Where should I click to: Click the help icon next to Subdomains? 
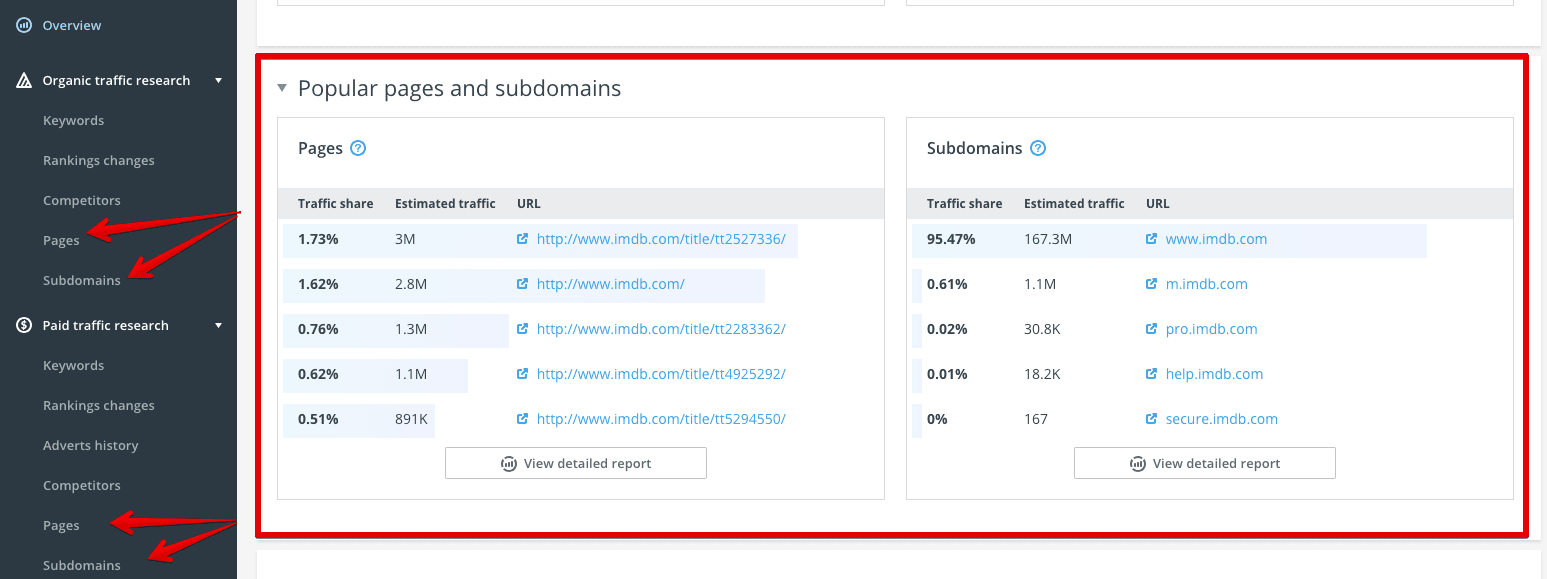point(1038,148)
